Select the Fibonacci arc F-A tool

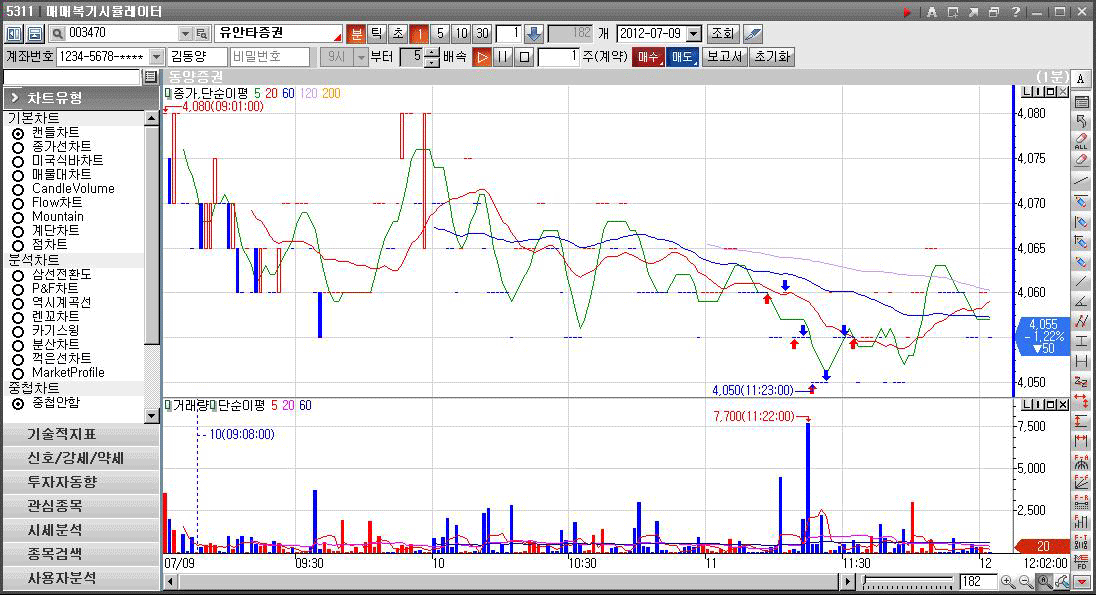coord(1081,462)
